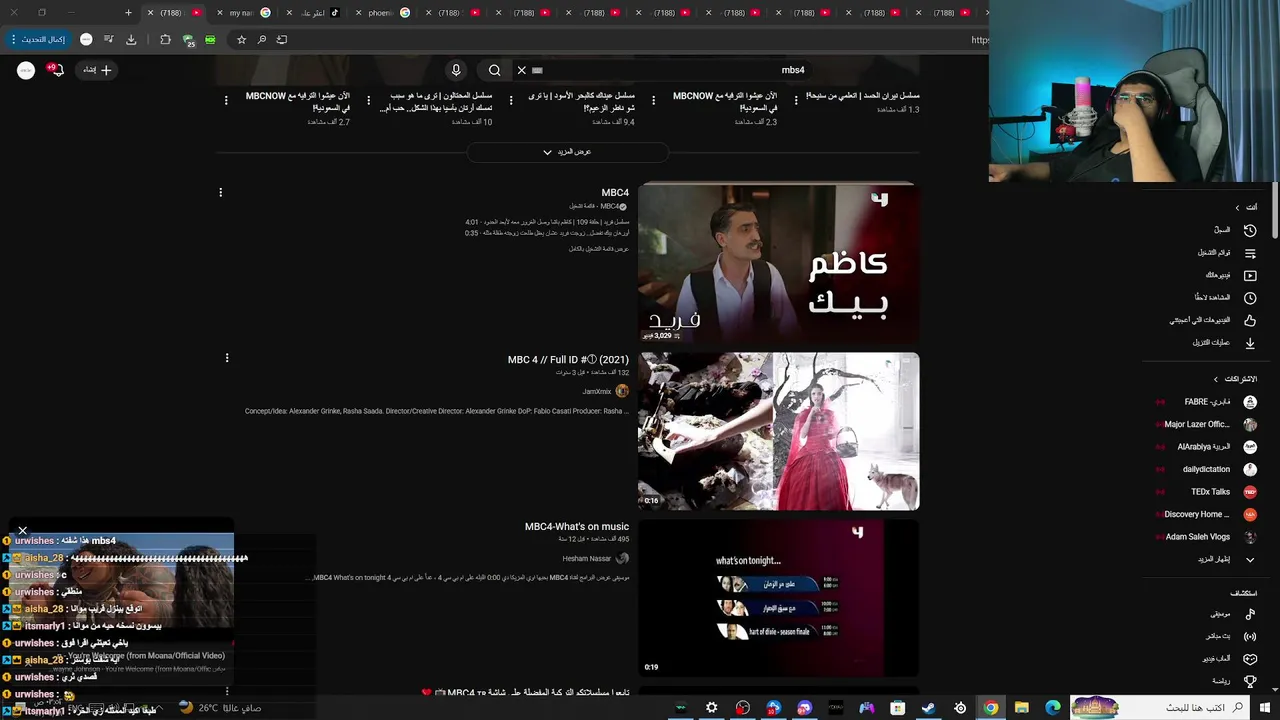
Task: Play the What's on tonight thumbnail
Action: pyautogui.click(x=778, y=598)
